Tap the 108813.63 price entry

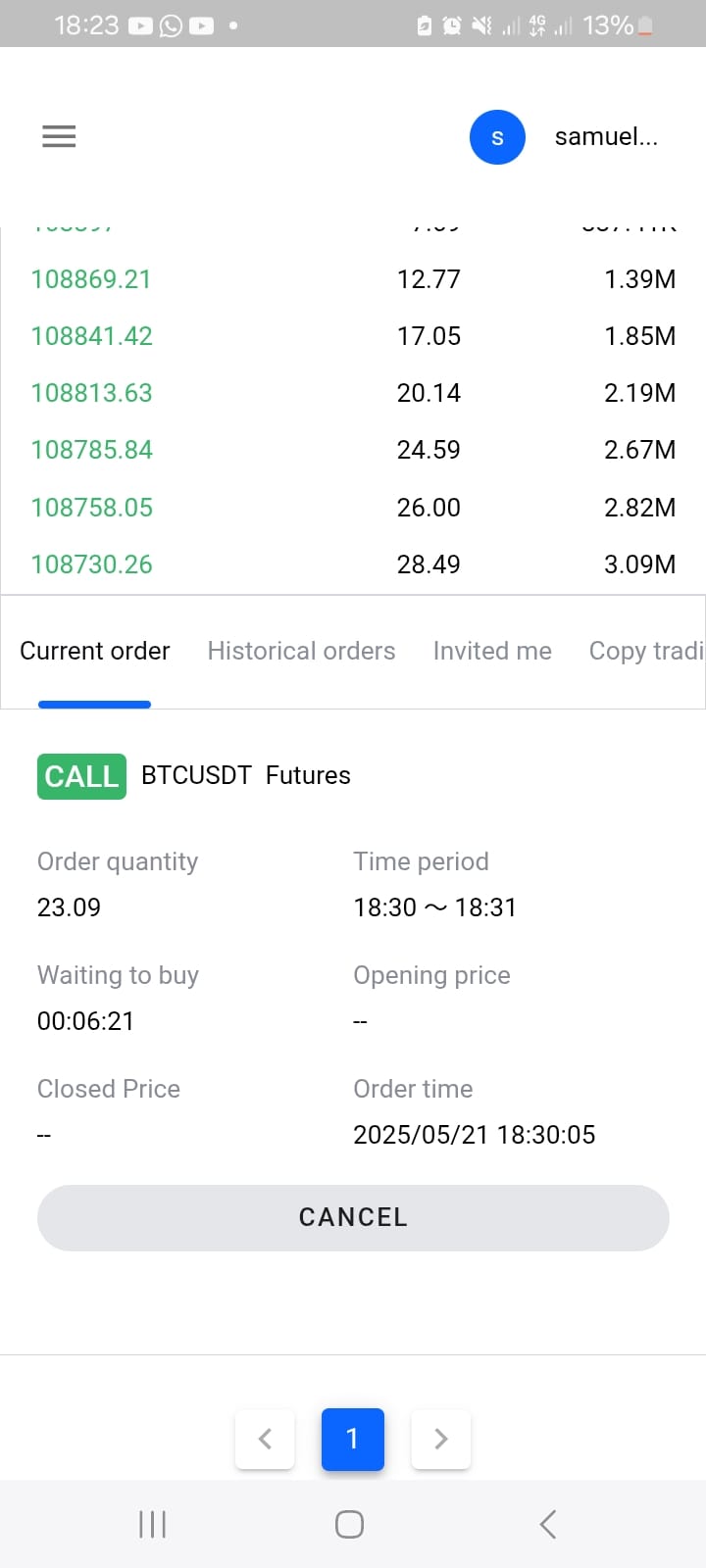(91, 393)
